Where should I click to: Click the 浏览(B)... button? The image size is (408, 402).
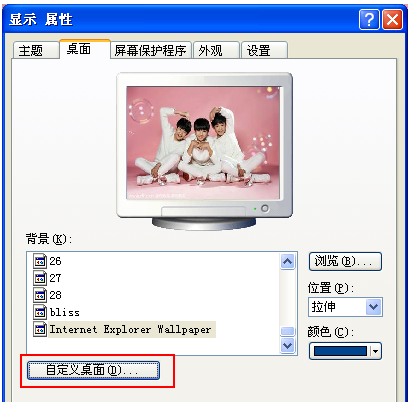coord(345,261)
